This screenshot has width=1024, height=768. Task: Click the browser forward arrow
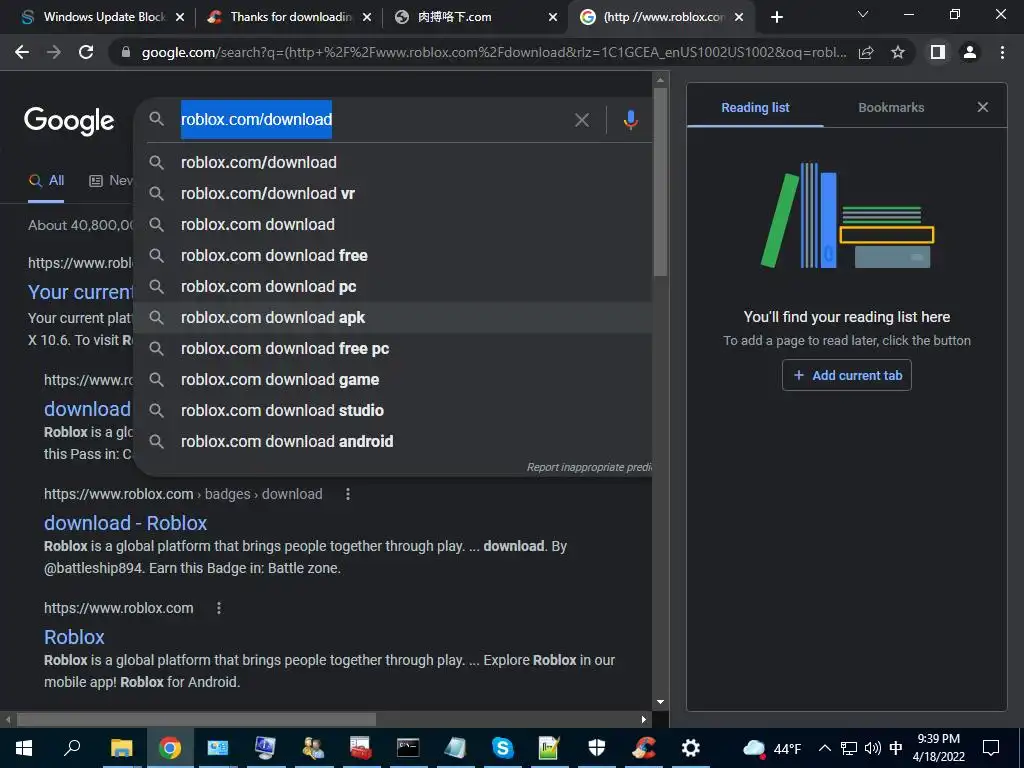pyautogui.click(x=54, y=52)
